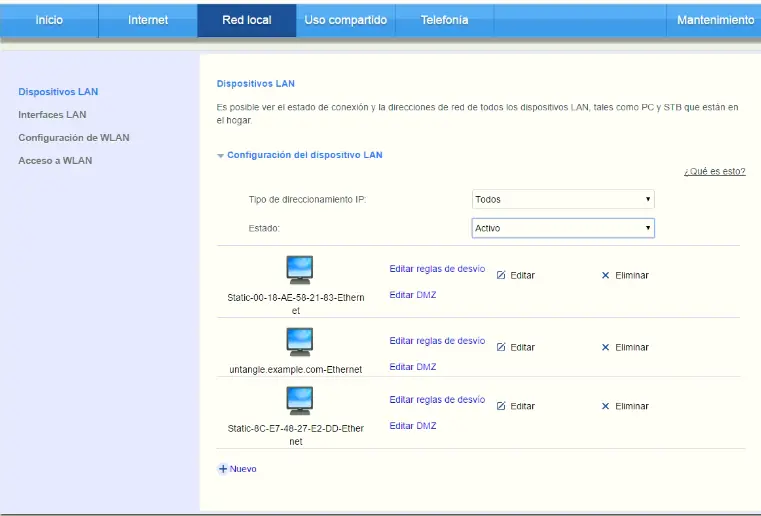
Task: Click the ¿Qué es esto? help link
Action: 714,171
